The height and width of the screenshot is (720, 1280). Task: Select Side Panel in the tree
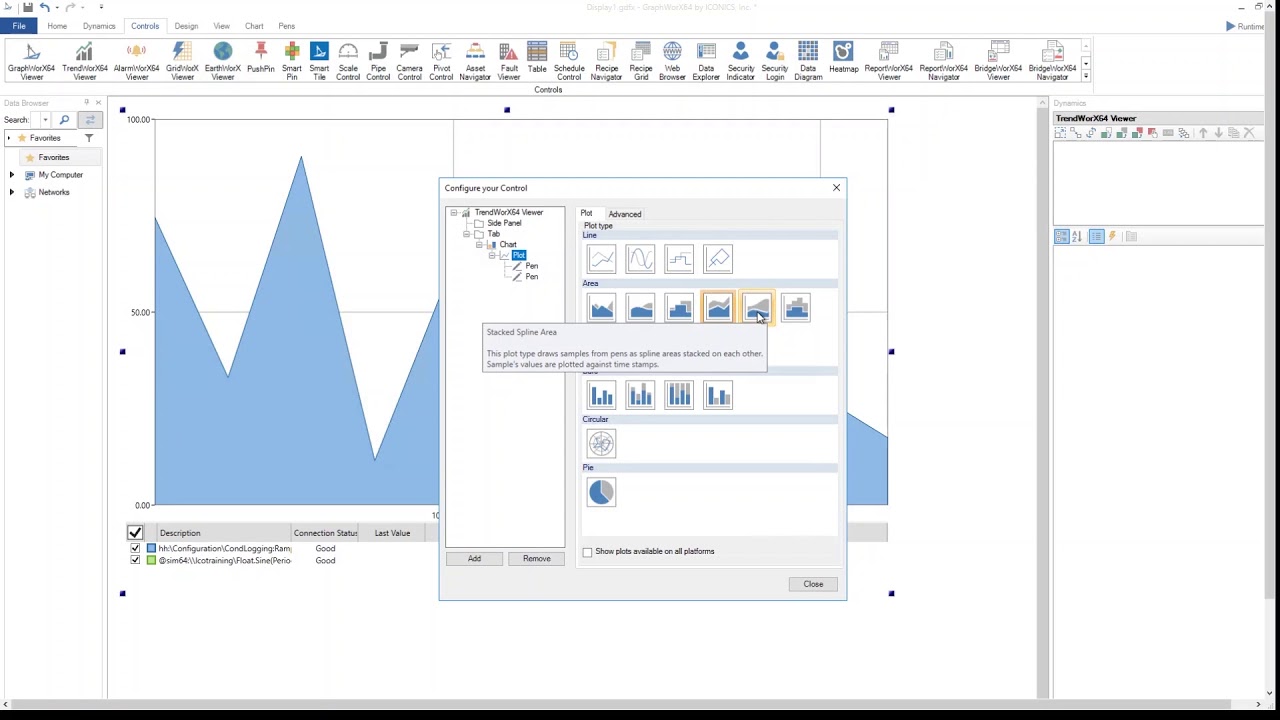[x=504, y=223]
